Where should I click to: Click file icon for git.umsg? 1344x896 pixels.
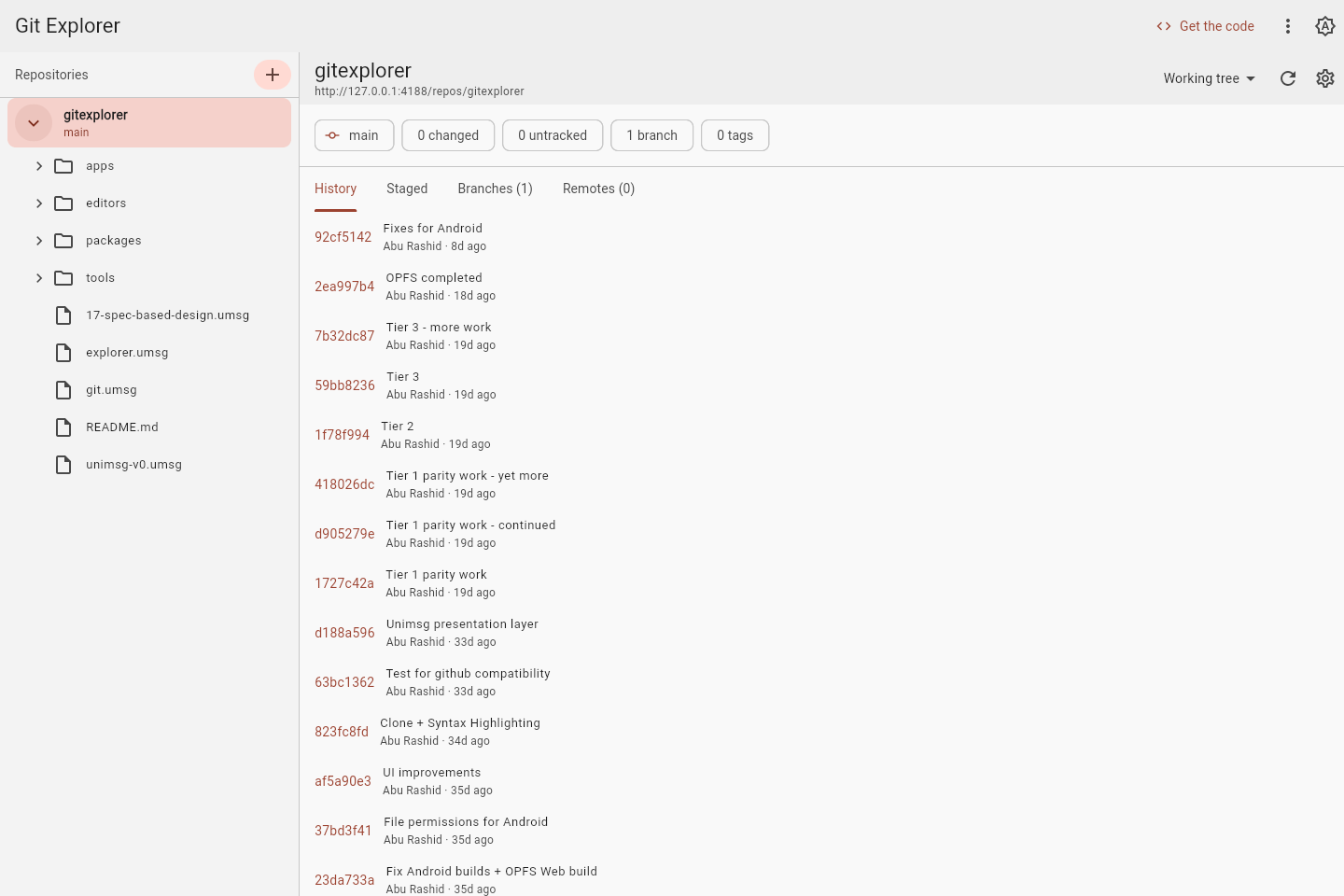[63, 390]
